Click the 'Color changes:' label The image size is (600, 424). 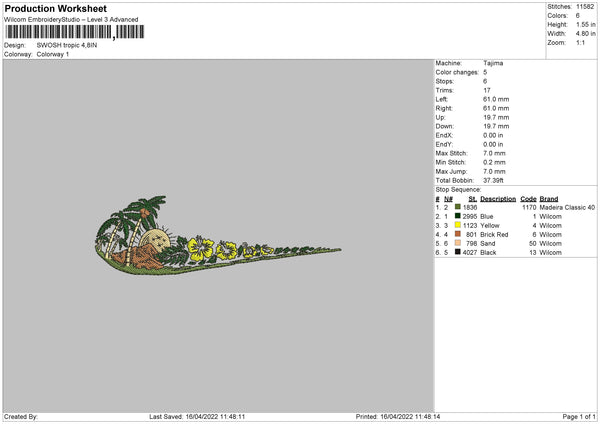[x=457, y=72]
